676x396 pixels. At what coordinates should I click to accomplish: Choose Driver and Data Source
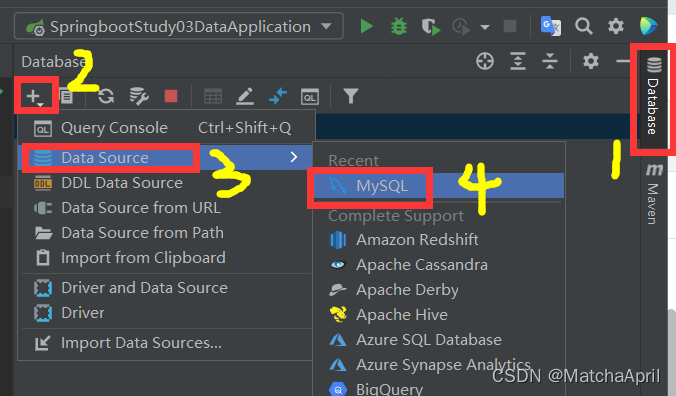(x=166, y=287)
